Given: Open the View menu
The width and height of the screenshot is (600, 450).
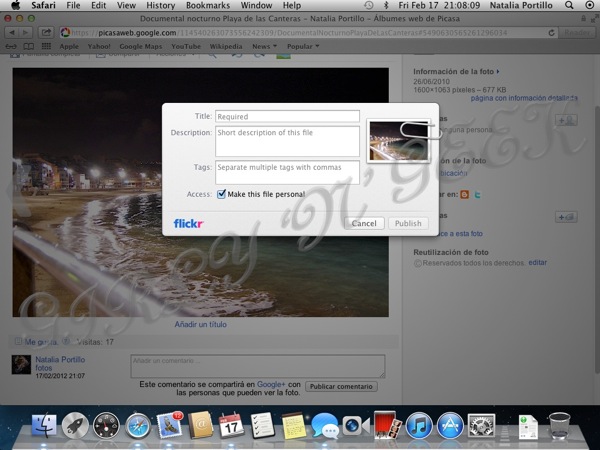Looking at the screenshot, I should coord(126,5).
